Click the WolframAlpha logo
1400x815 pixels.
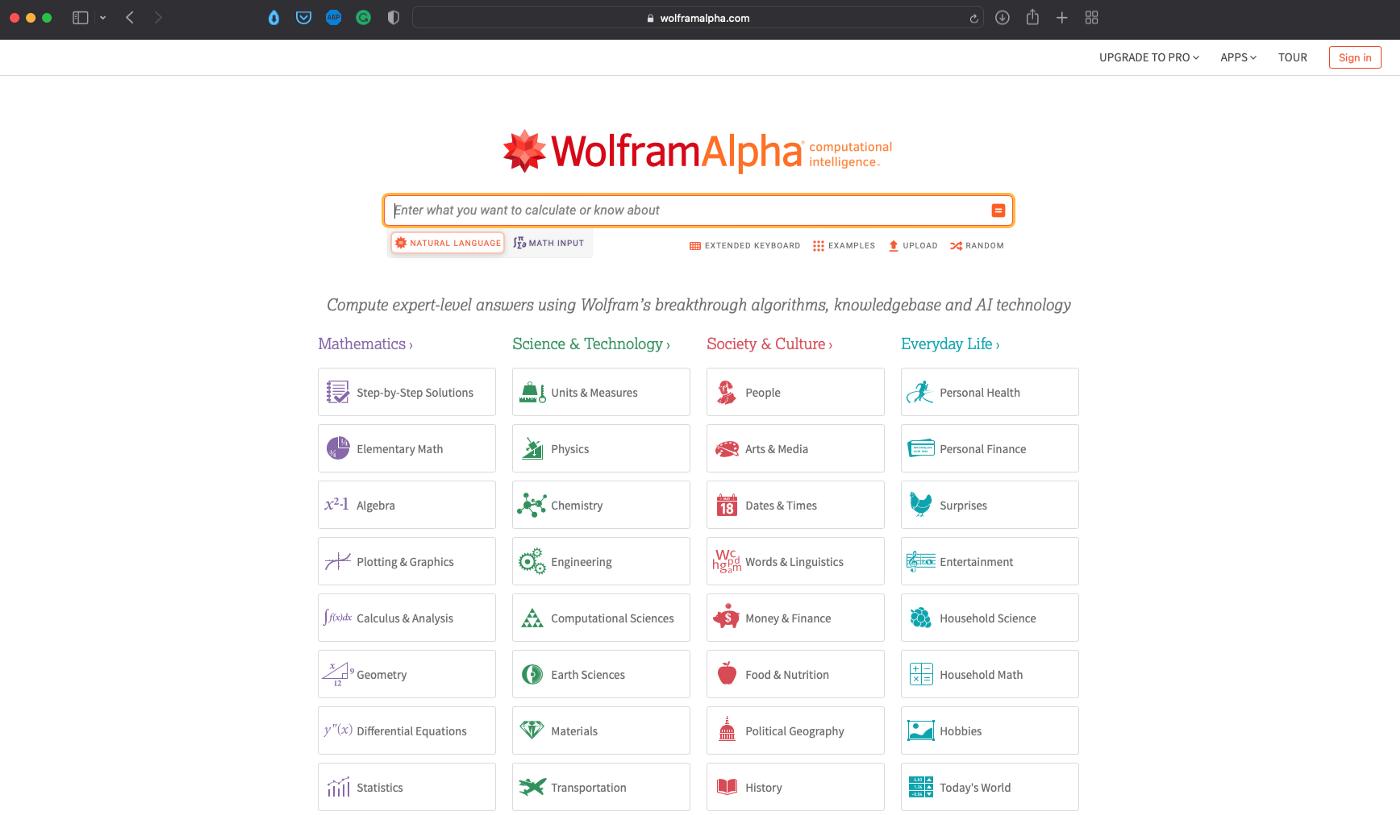tap(697, 152)
